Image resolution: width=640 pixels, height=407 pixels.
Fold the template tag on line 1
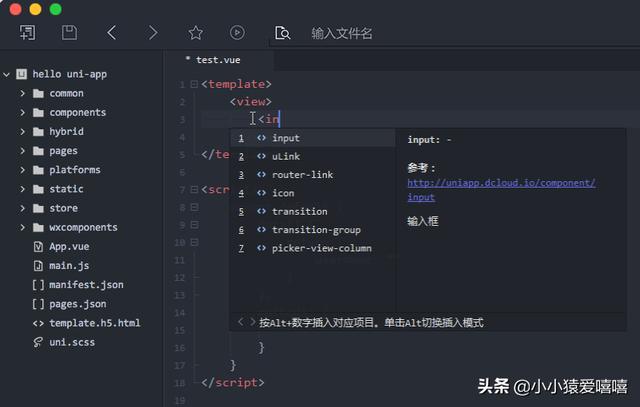tap(194, 84)
